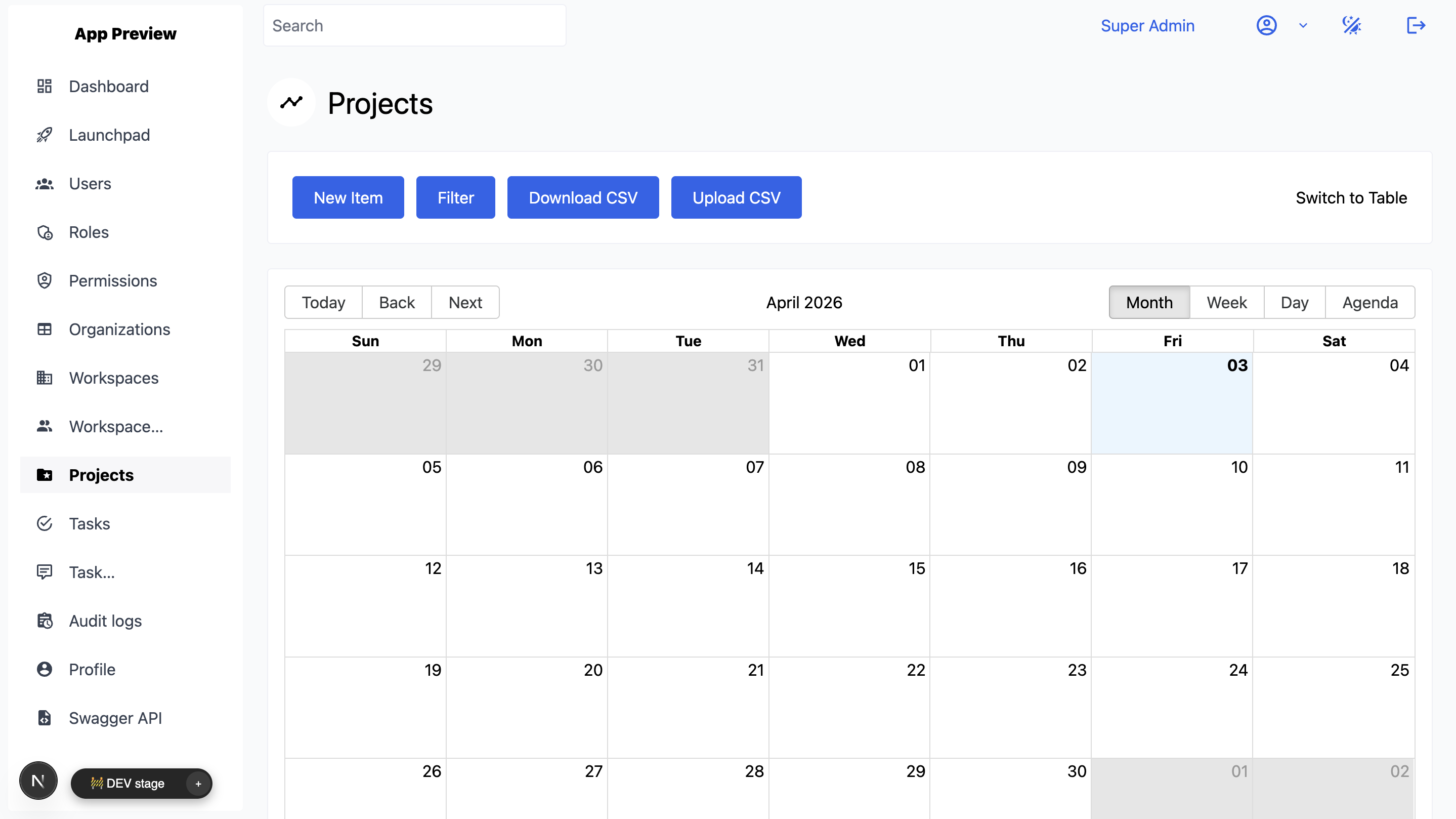Open the Projects sidebar entry

(101, 475)
